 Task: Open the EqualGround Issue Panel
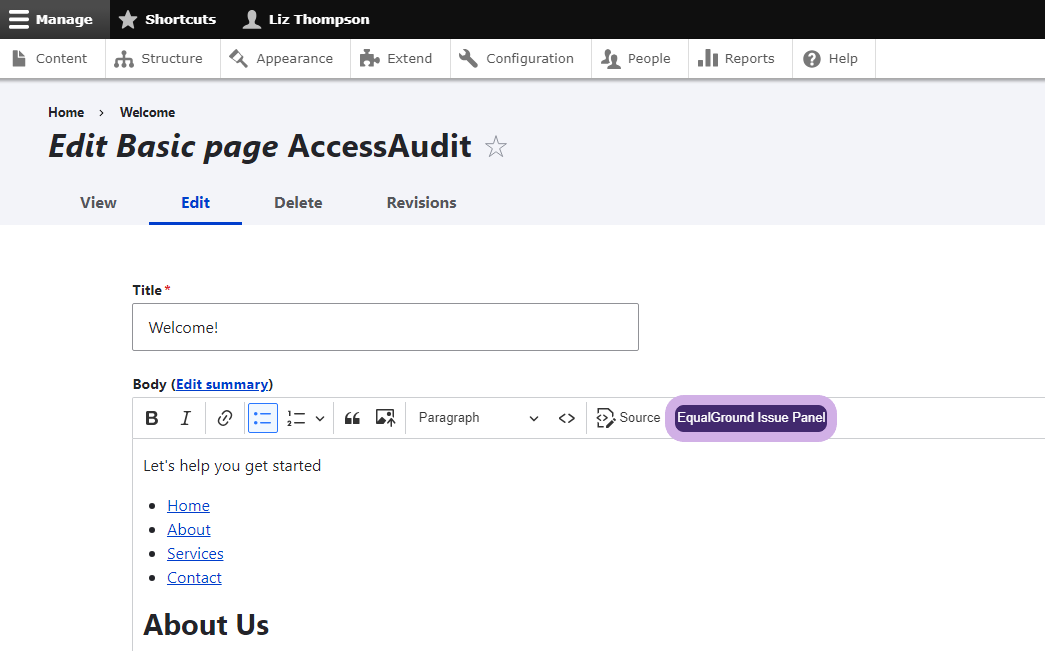point(751,418)
